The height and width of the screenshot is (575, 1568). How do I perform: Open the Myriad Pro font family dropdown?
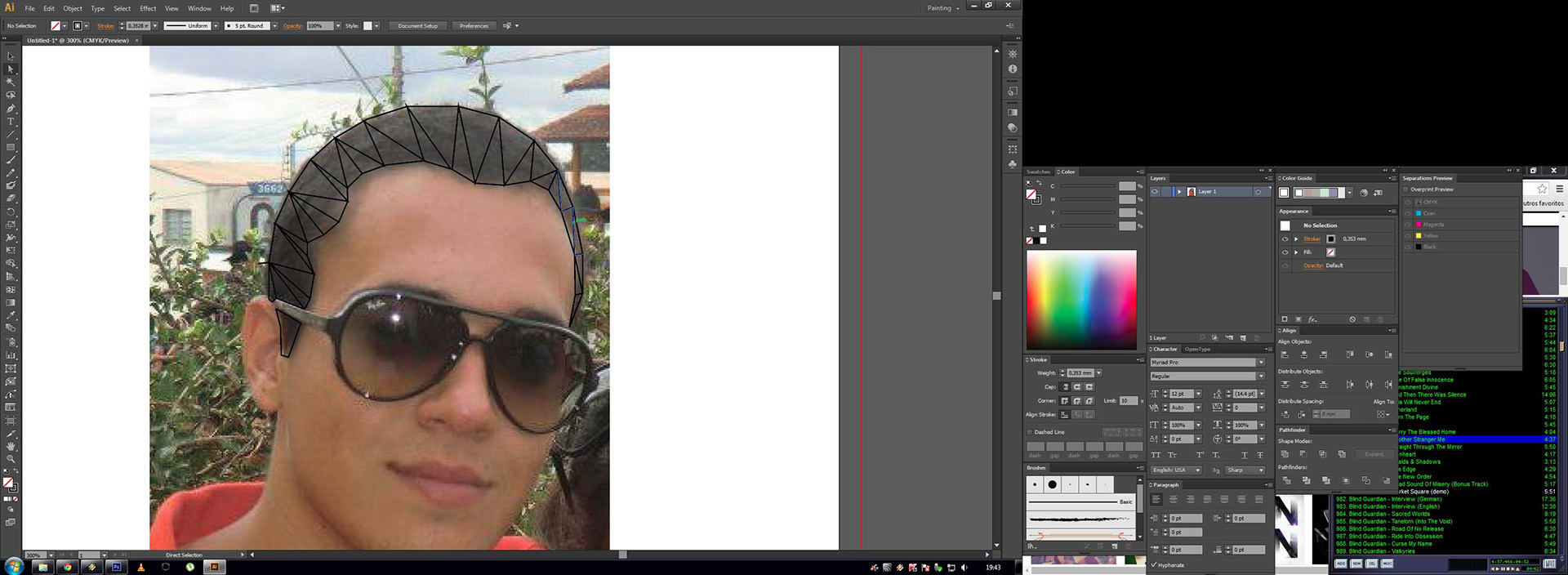click(x=1261, y=363)
